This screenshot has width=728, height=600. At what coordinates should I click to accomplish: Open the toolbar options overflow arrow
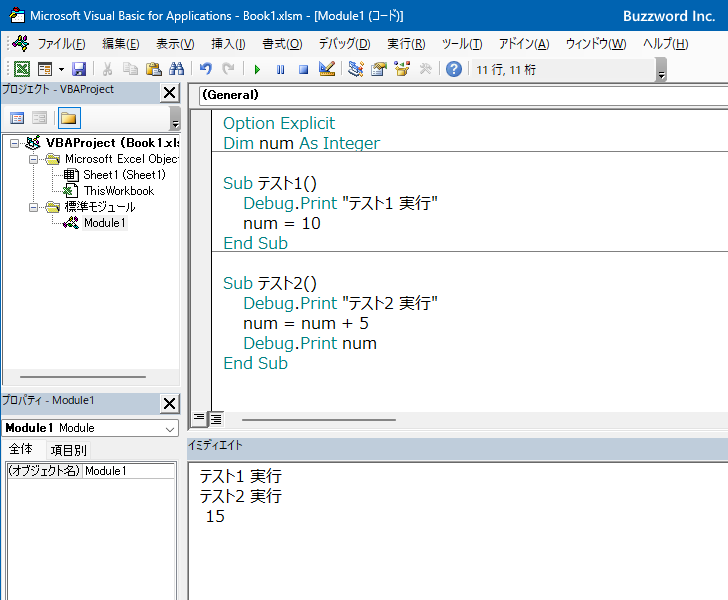(662, 70)
